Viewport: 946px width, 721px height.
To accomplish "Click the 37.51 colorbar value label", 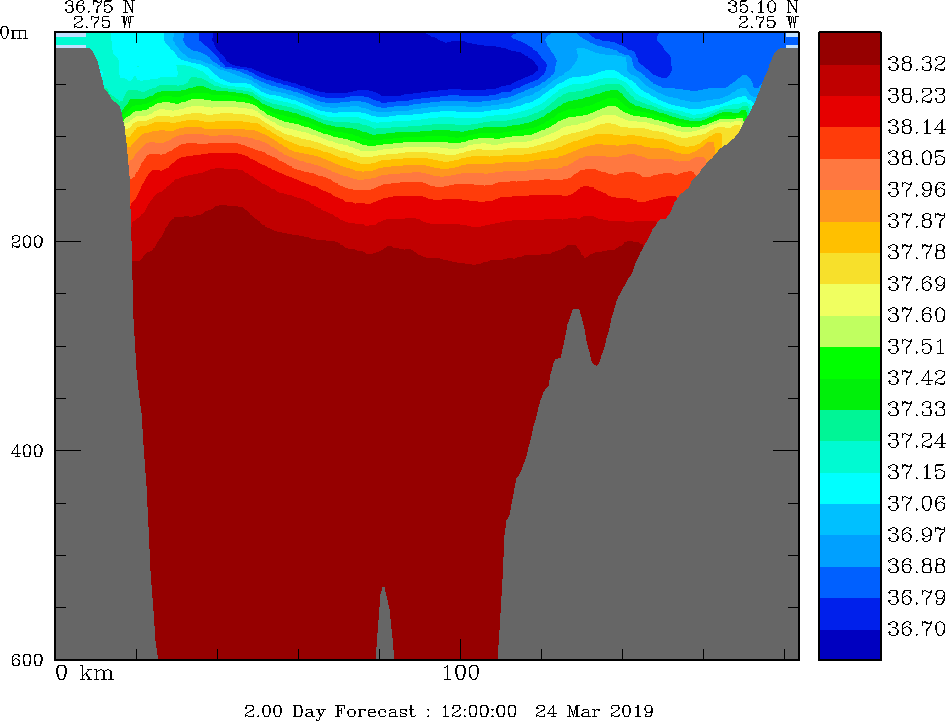I will pyautogui.click(x=916, y=346).
